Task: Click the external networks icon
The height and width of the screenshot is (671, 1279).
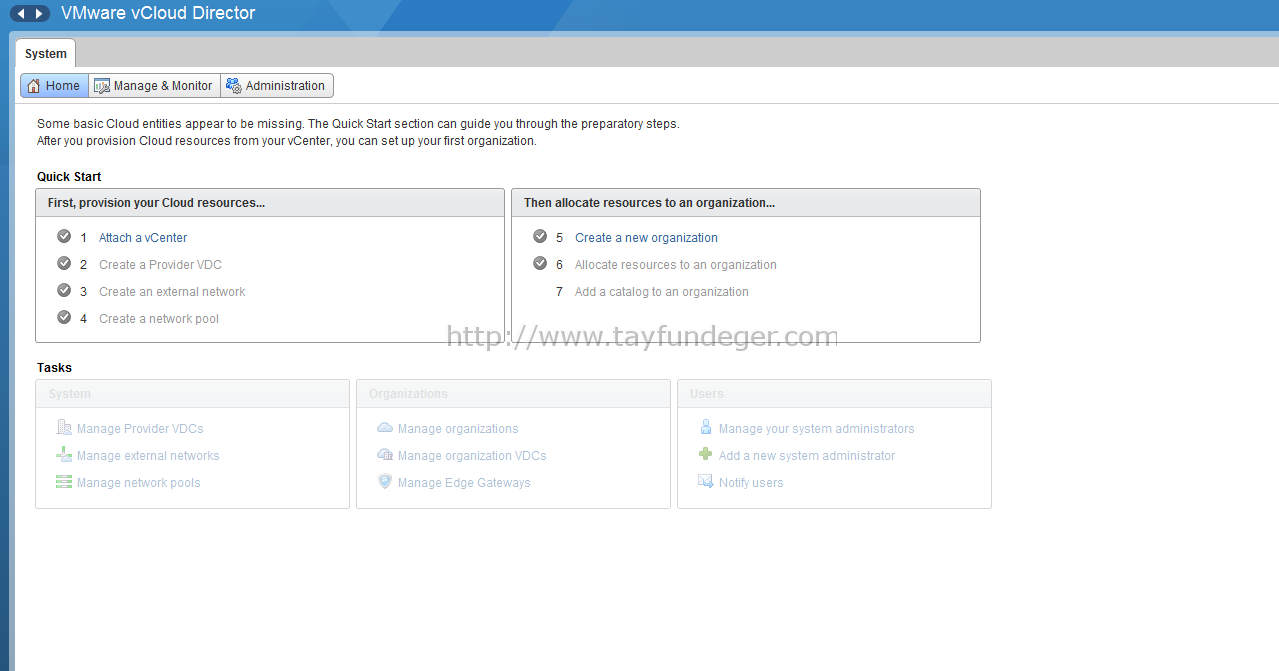Action: click(64, 455)
